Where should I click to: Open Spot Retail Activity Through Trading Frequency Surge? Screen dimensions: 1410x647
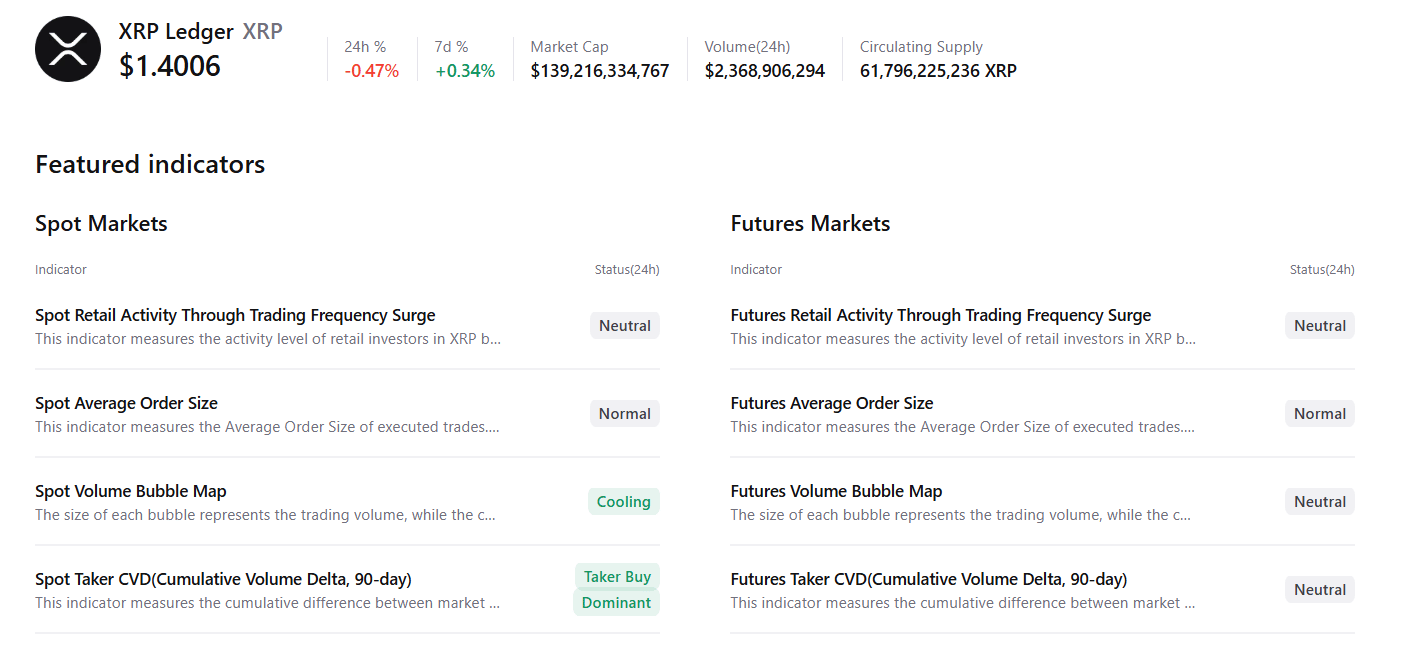235,315
